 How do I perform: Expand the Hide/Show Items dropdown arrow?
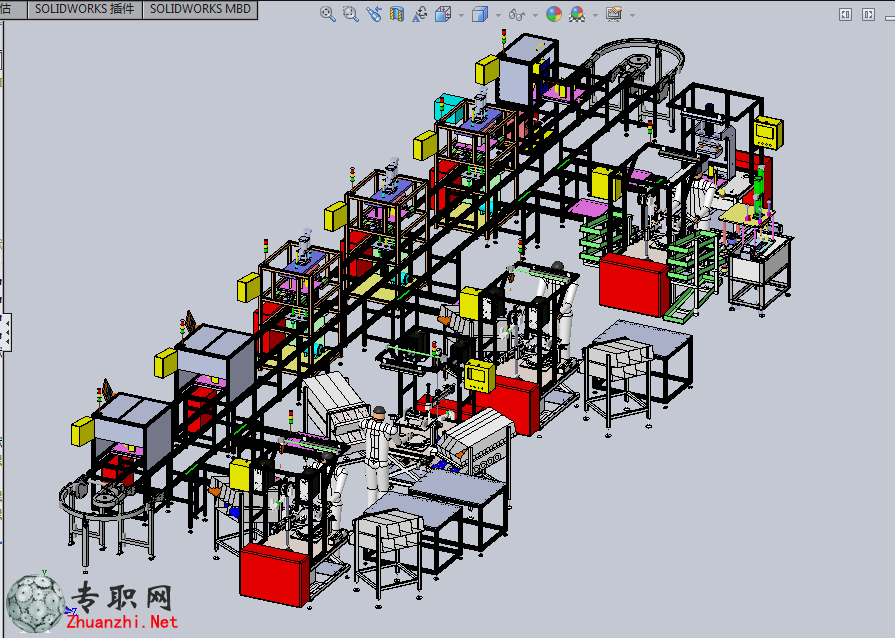tap(535, 15)
